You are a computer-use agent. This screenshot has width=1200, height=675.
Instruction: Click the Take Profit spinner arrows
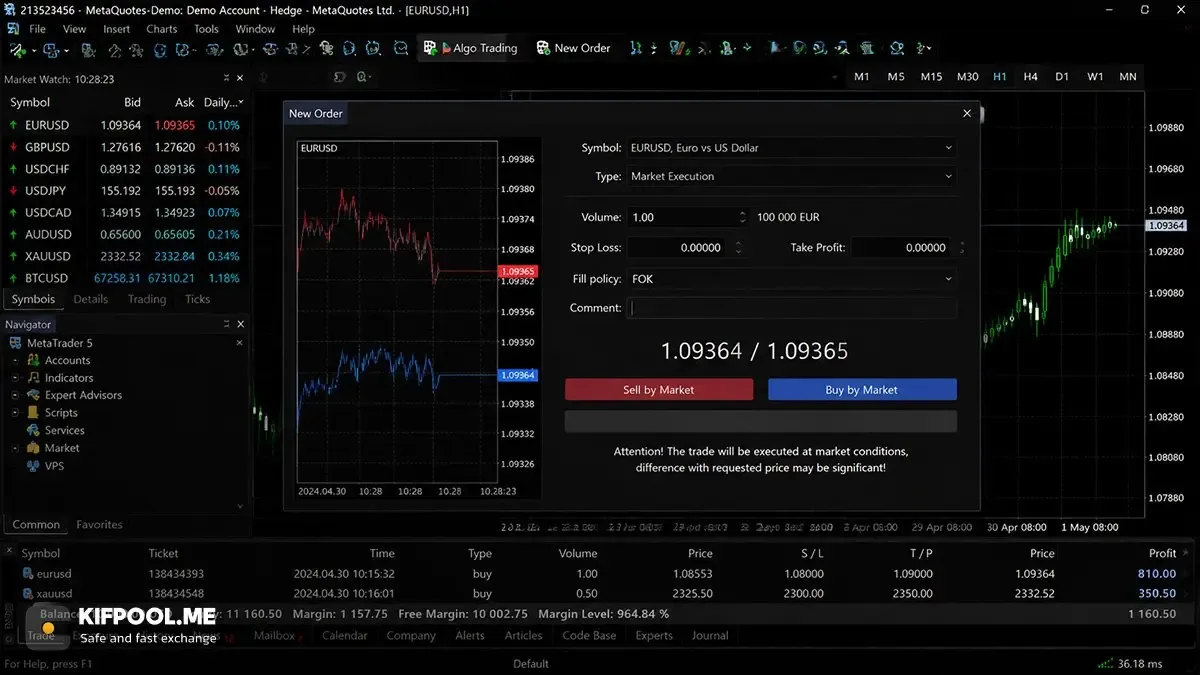pos(963,248)
